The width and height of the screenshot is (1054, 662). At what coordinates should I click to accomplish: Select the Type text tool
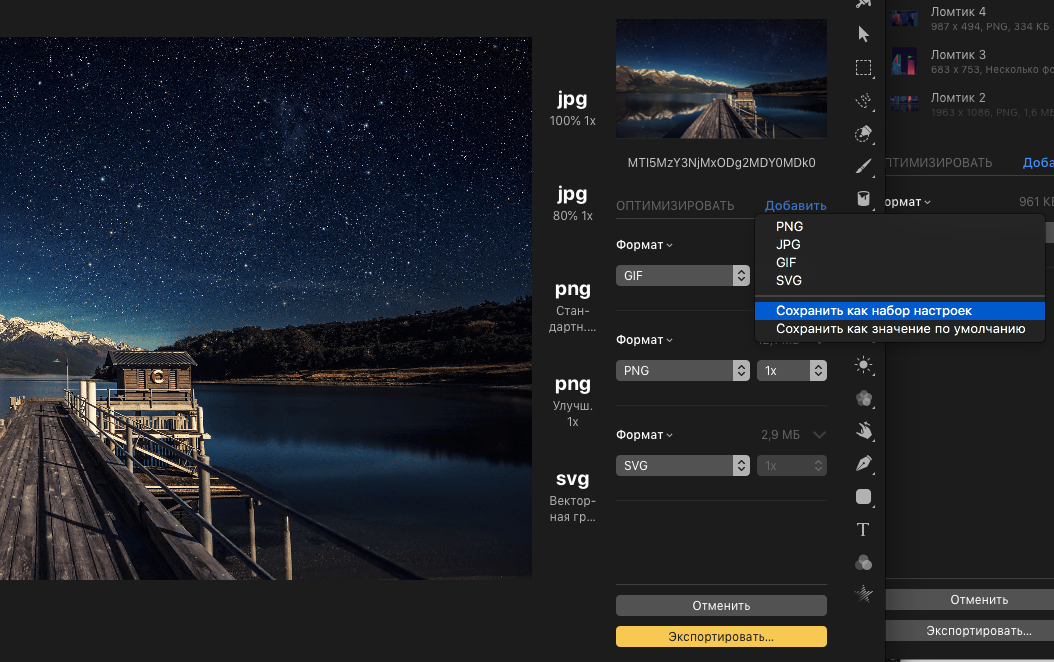863,529
